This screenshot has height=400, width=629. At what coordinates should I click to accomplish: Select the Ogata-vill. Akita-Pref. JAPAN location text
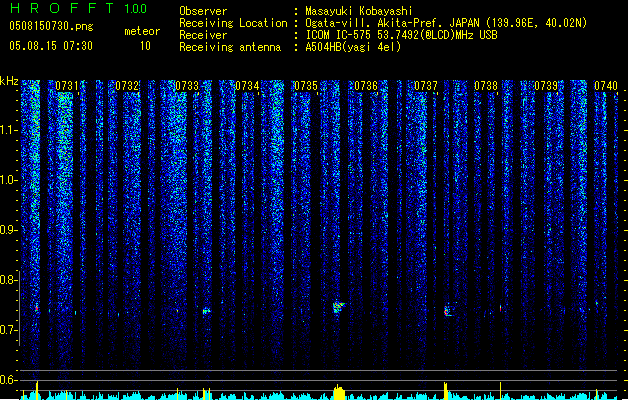coord(446,23)
